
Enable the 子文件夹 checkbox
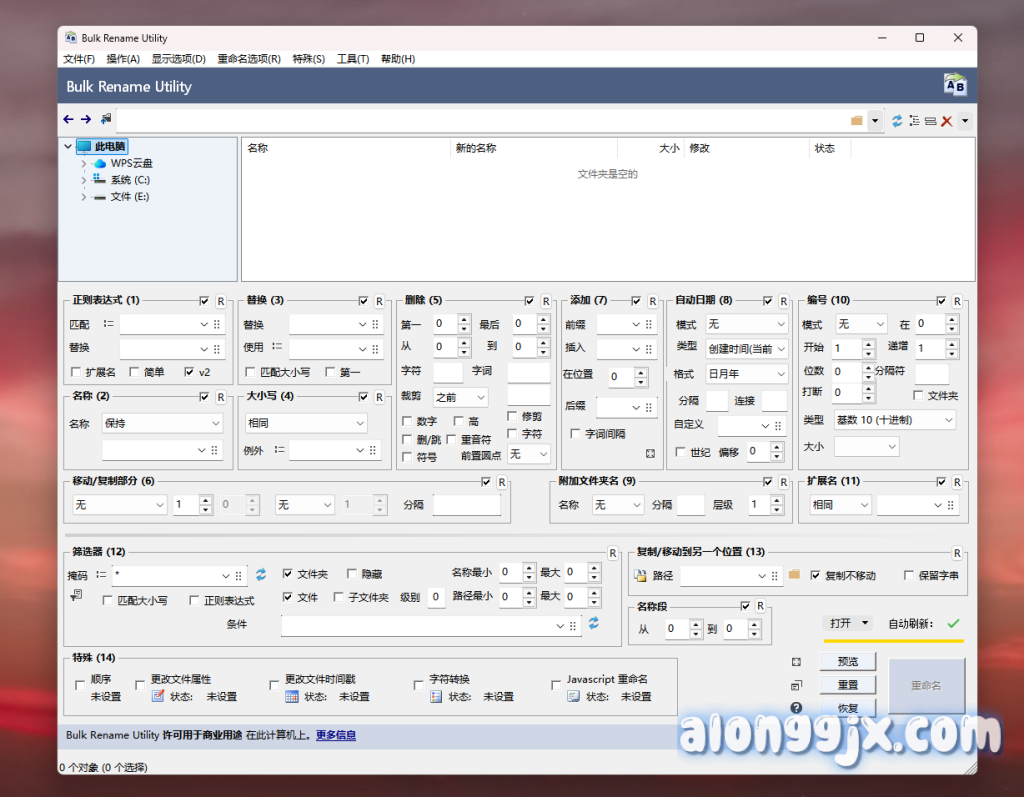pos(340,597)
